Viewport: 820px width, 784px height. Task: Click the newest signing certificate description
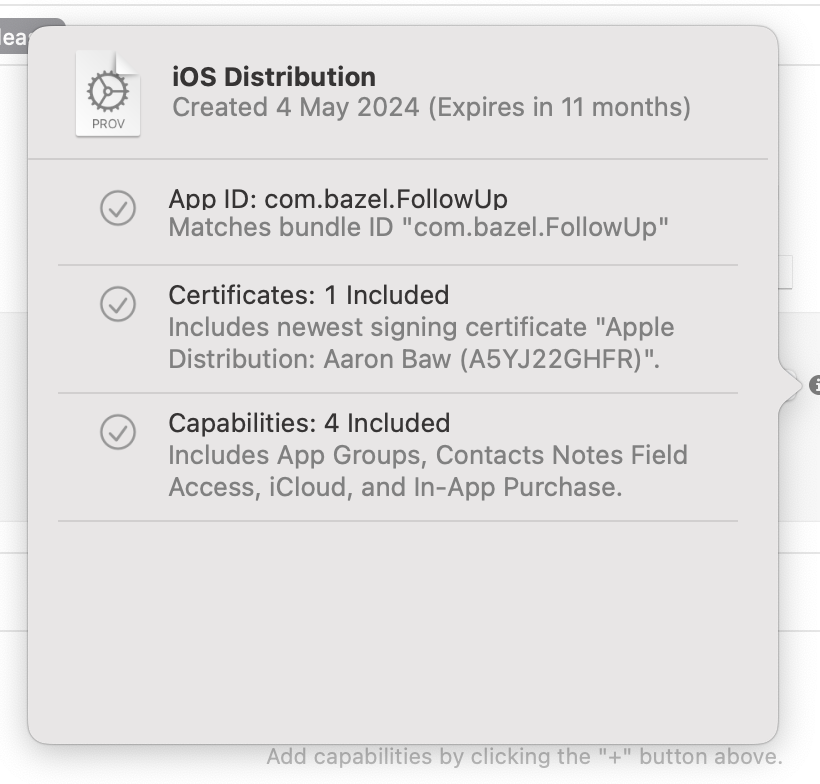(421, 327)
